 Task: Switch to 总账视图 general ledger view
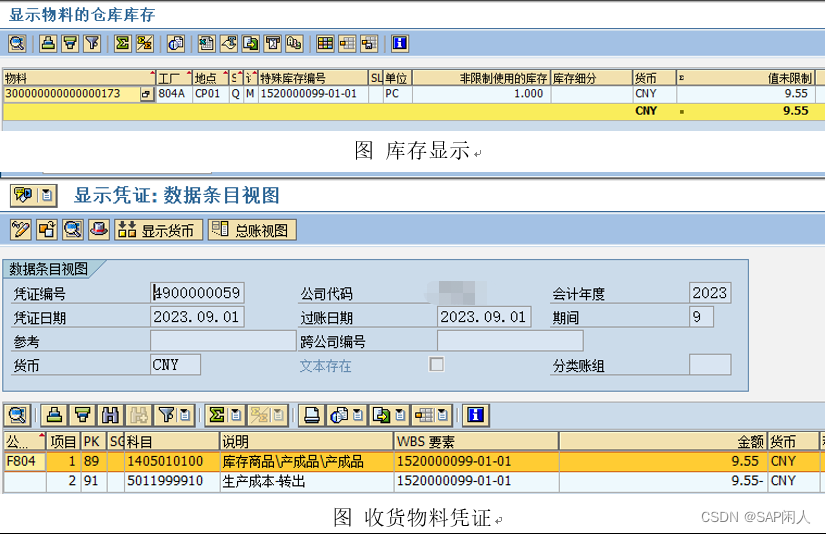coord(252,230)
